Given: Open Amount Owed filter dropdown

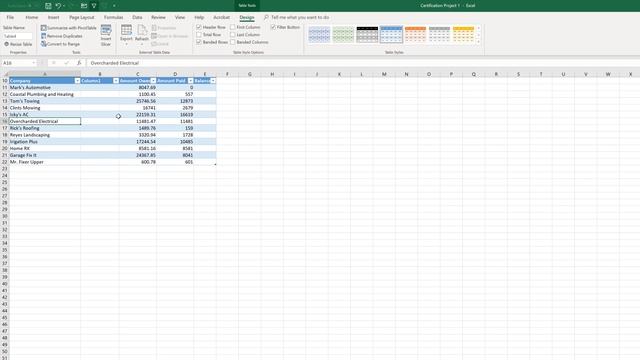Looking at the screenshot, I should (153, 81).
